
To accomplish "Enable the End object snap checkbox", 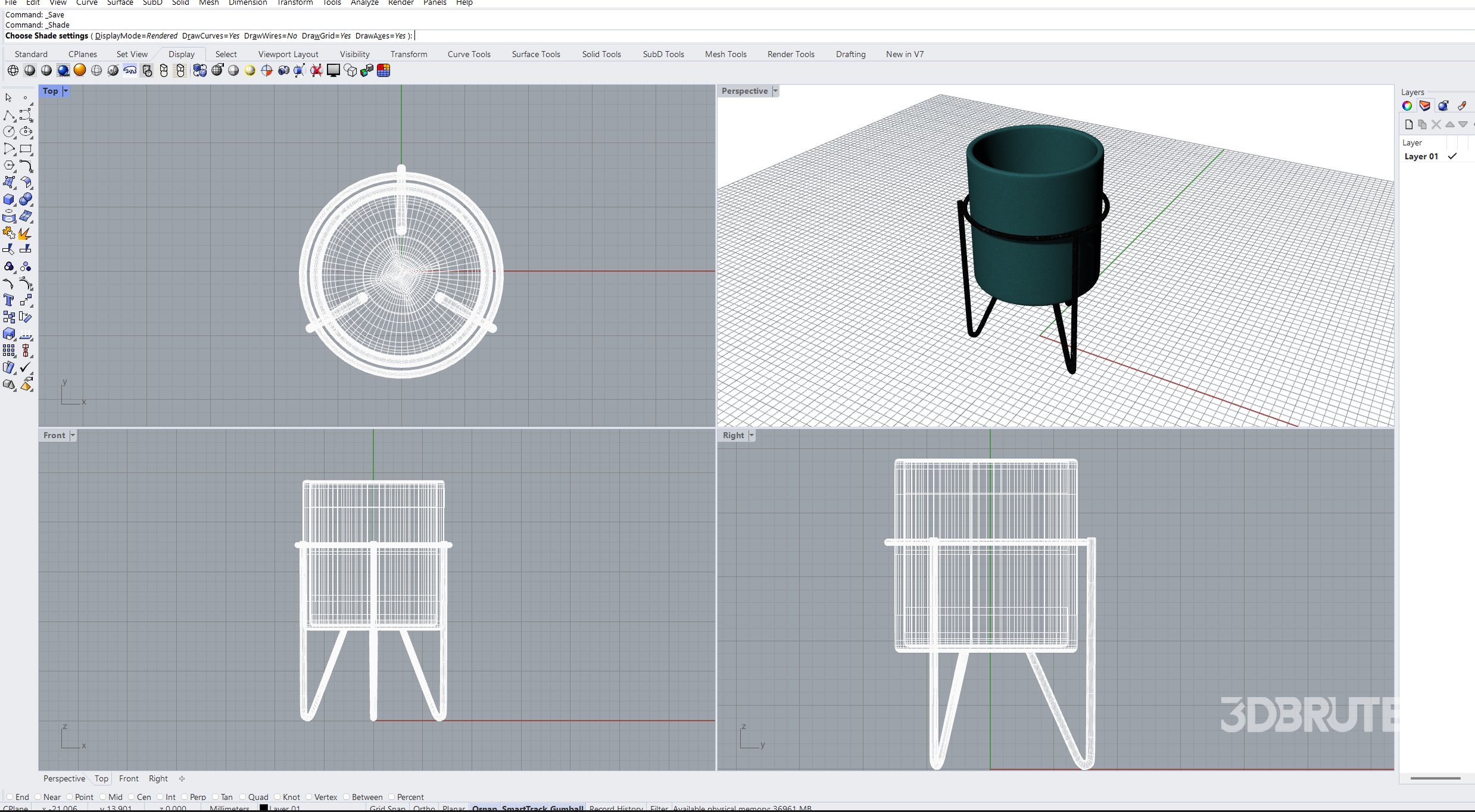I will (10, 797).
